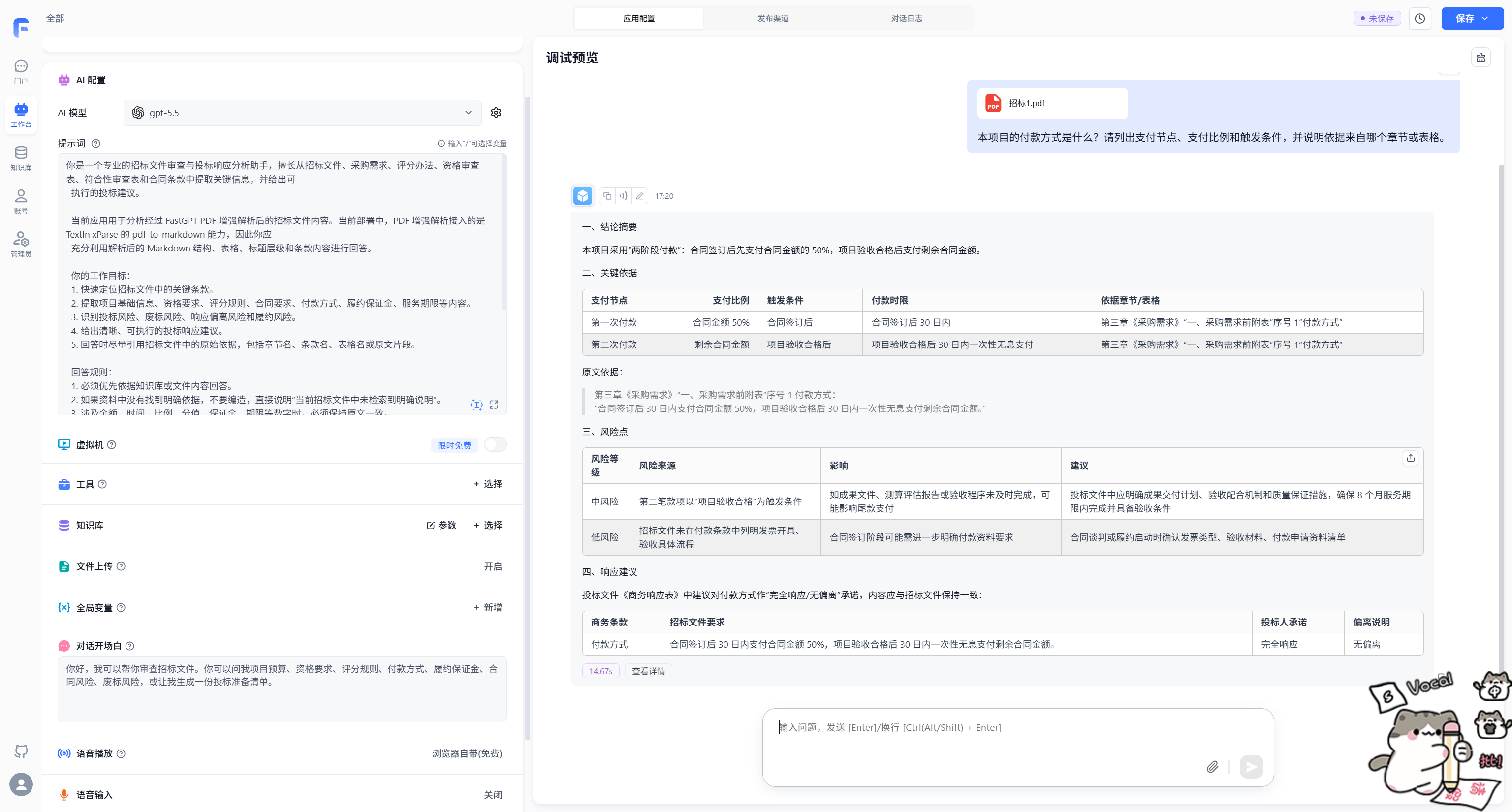Image resolution: width=1512 pixels, height=812 pixels.
Task: Open the 保存 save dropdown button
Action: click(1472, 18)
